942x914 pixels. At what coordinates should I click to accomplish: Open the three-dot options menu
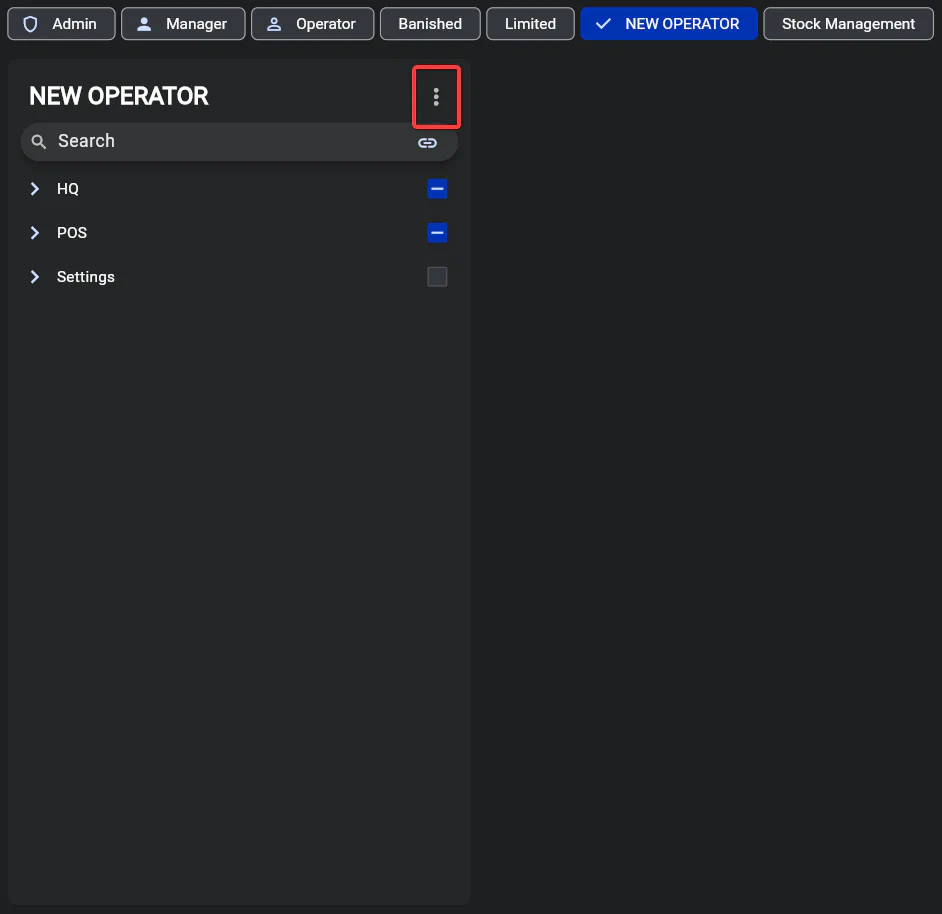[x=436, y=97]
